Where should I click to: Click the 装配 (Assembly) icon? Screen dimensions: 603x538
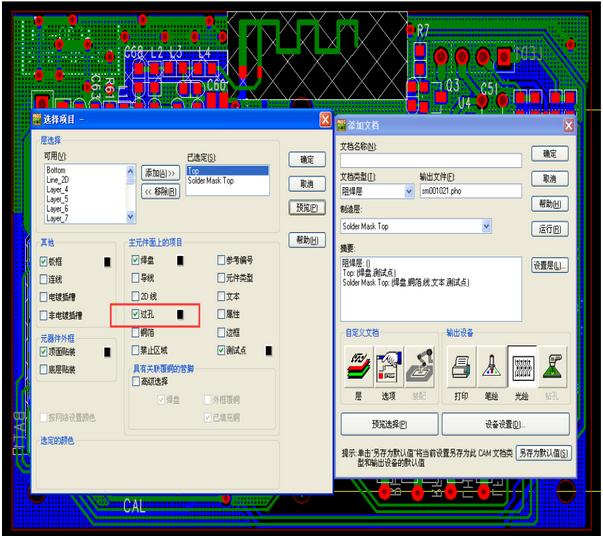click(419, 370)
